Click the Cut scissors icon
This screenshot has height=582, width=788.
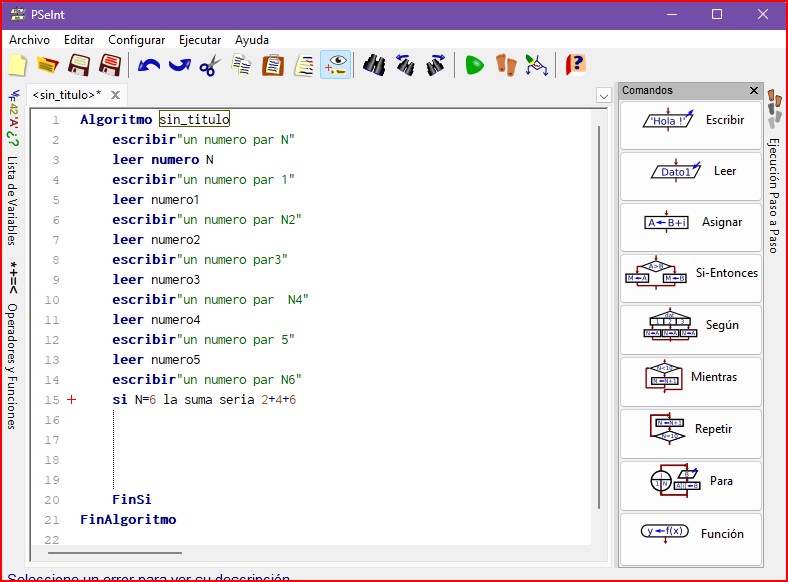[x=209, y=65]
